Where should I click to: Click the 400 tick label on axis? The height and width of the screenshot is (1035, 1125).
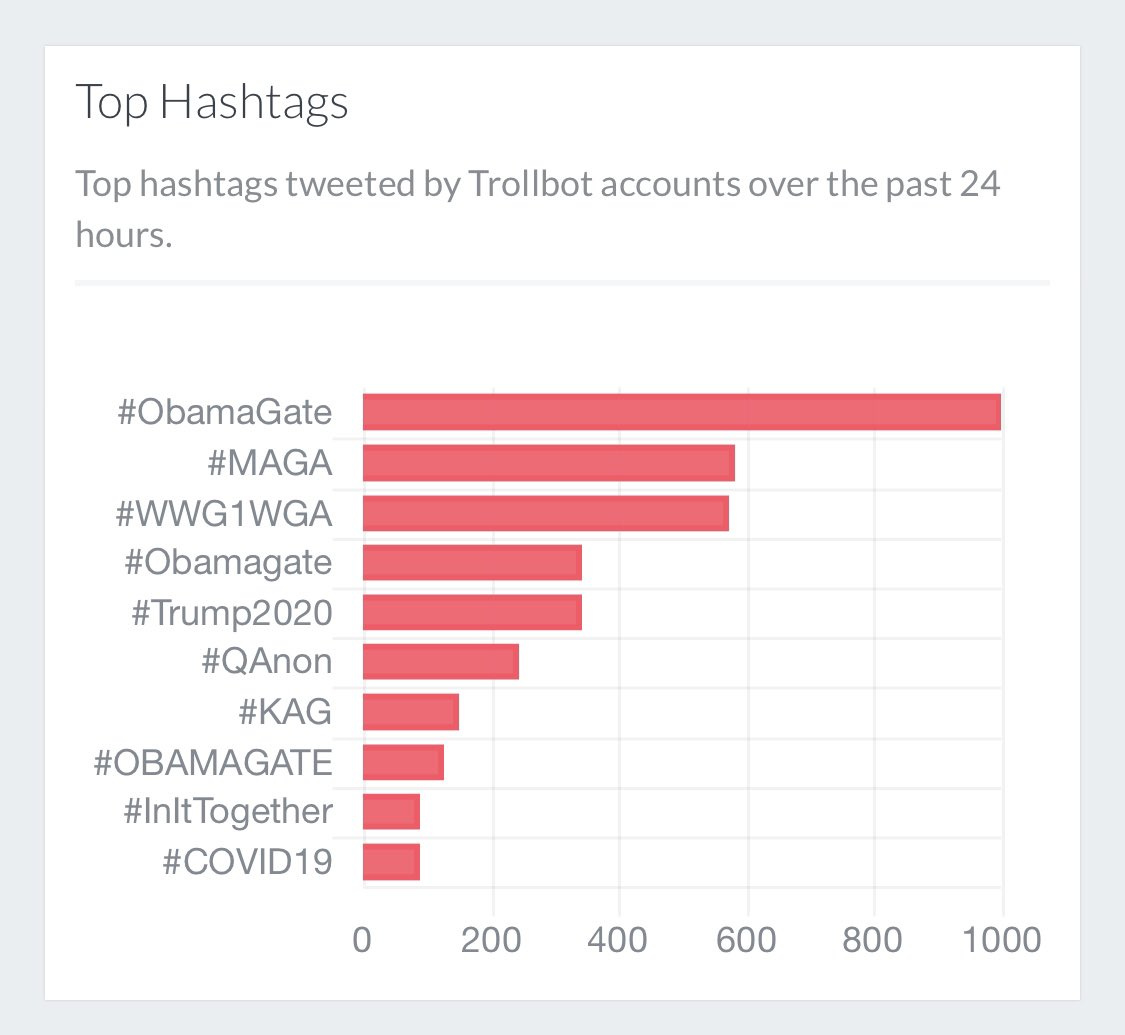(x=619, y=941)
